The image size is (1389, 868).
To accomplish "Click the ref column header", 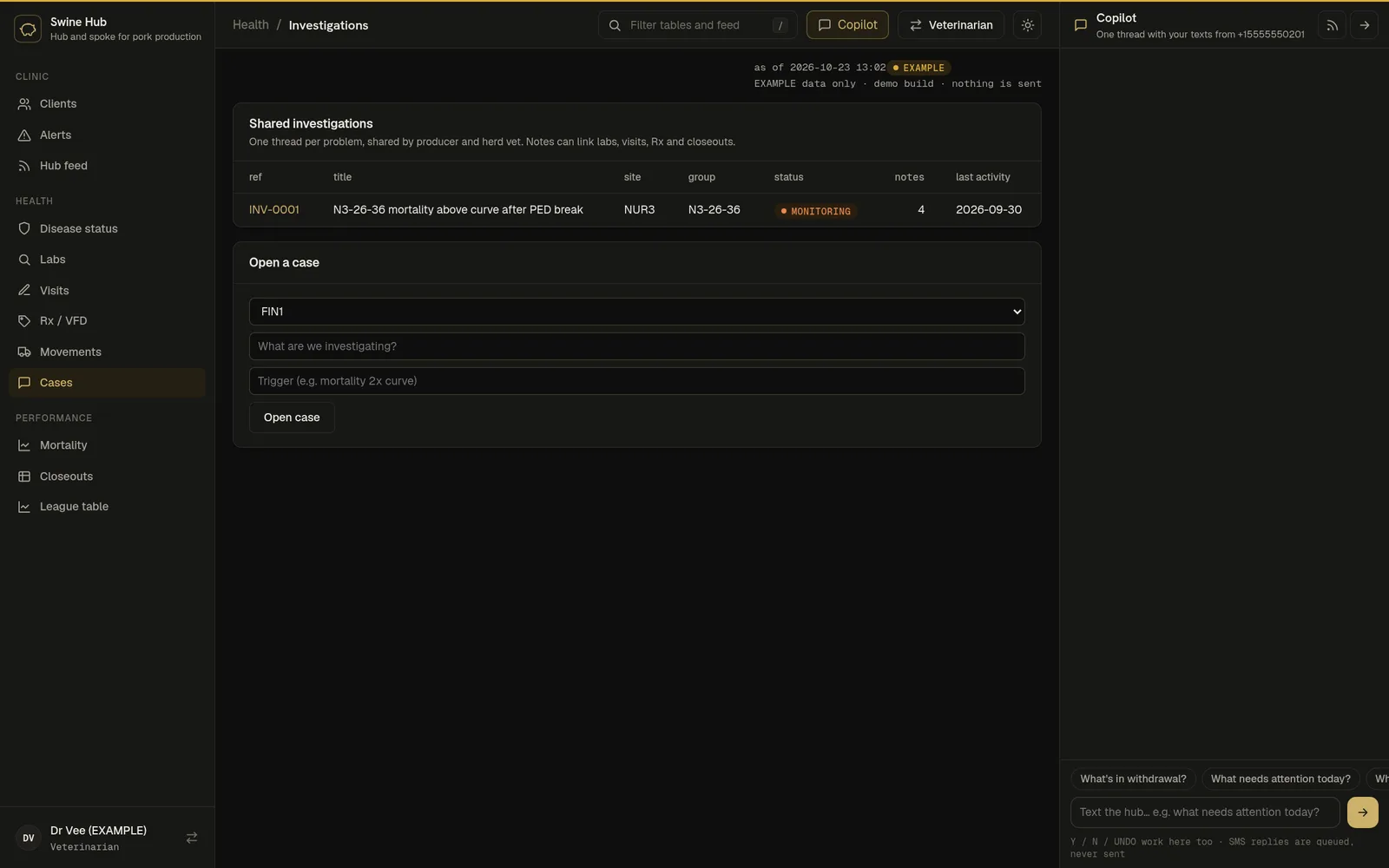I will coord(255,177).
